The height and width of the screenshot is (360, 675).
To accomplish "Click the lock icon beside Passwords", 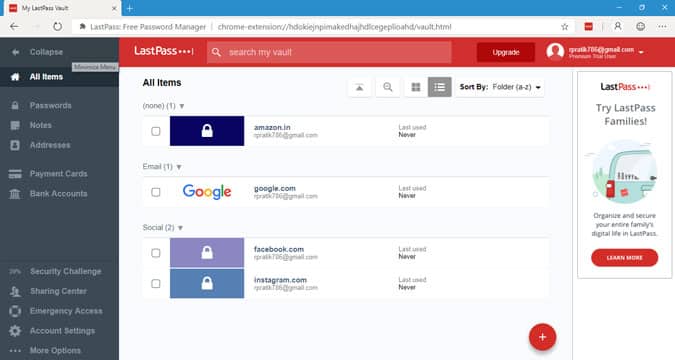I will click(15, 106).
